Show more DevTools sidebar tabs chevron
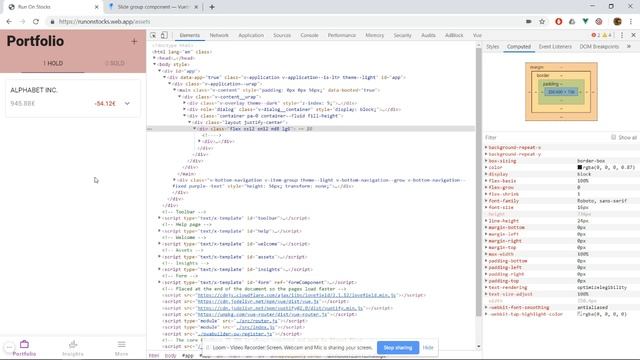Screen dimensions: 640x360 pos(629,47)
